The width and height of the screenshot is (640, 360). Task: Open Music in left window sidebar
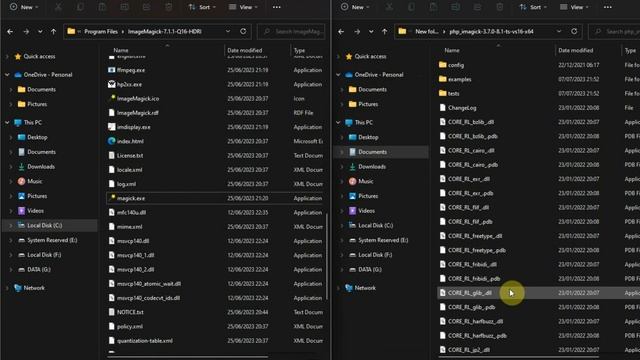point(34,181)
